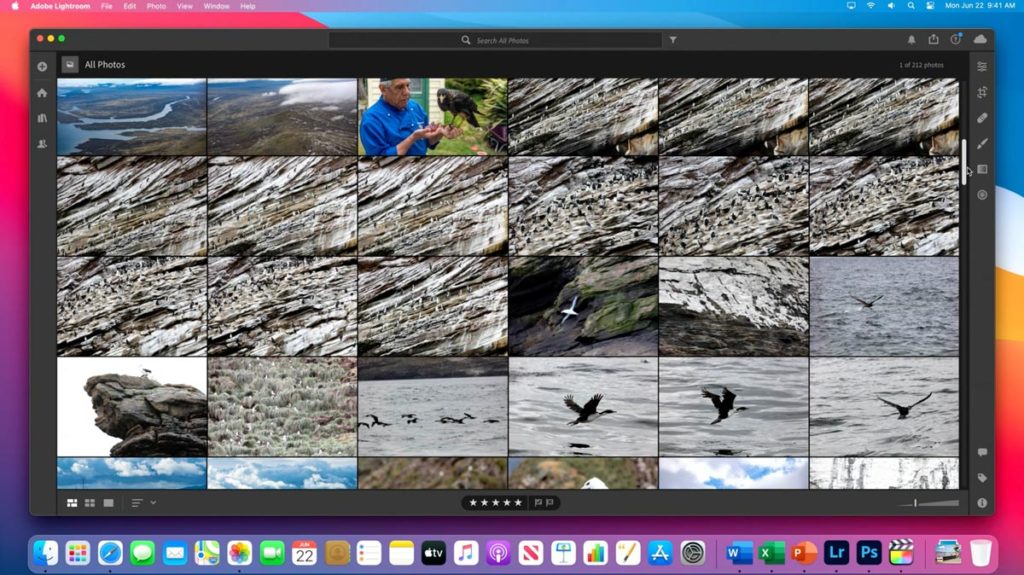
Task: Click the Share export icon
Action: tap(933, 39)
